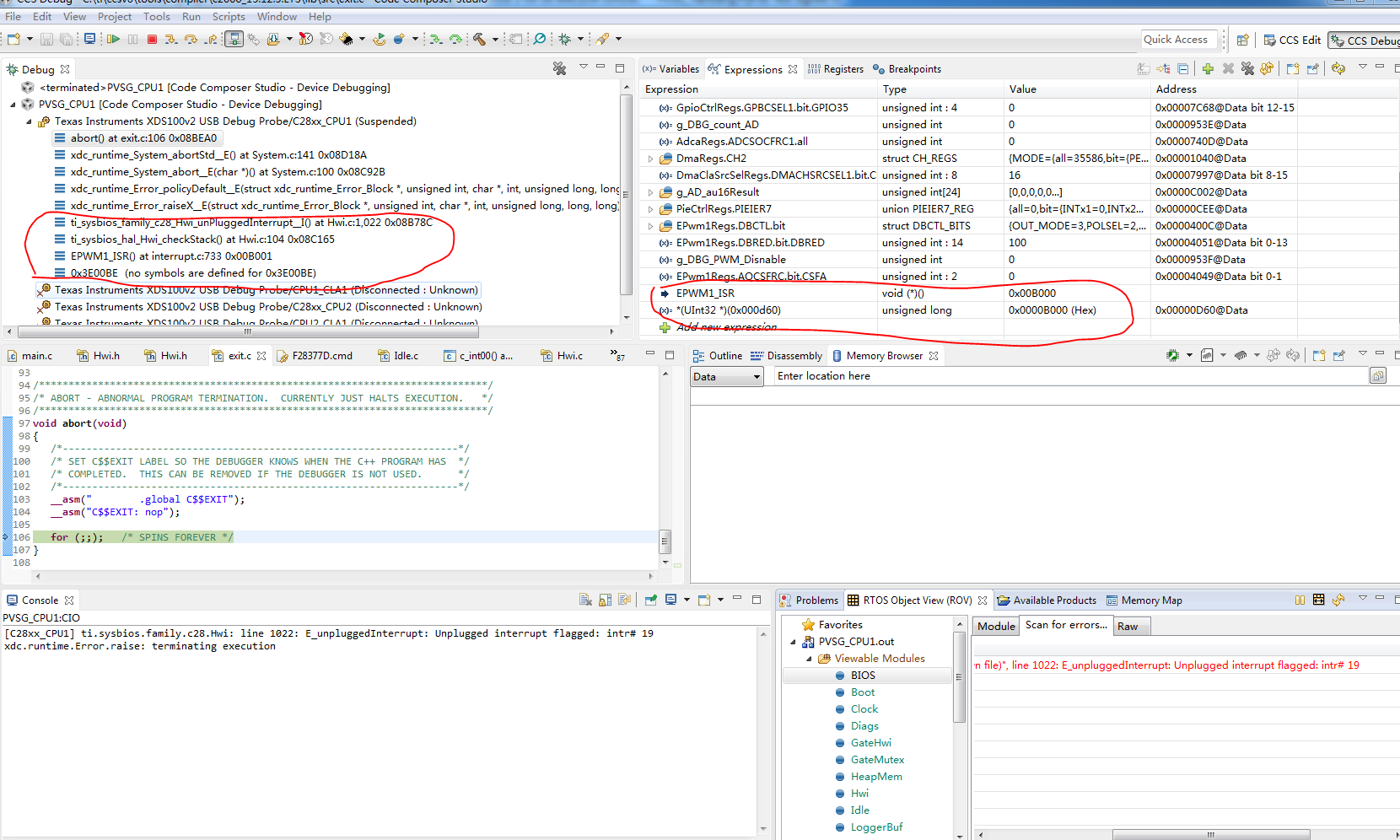
Task: Click the Go button in Memory Browser
Action: click(x=1378, y=376)
